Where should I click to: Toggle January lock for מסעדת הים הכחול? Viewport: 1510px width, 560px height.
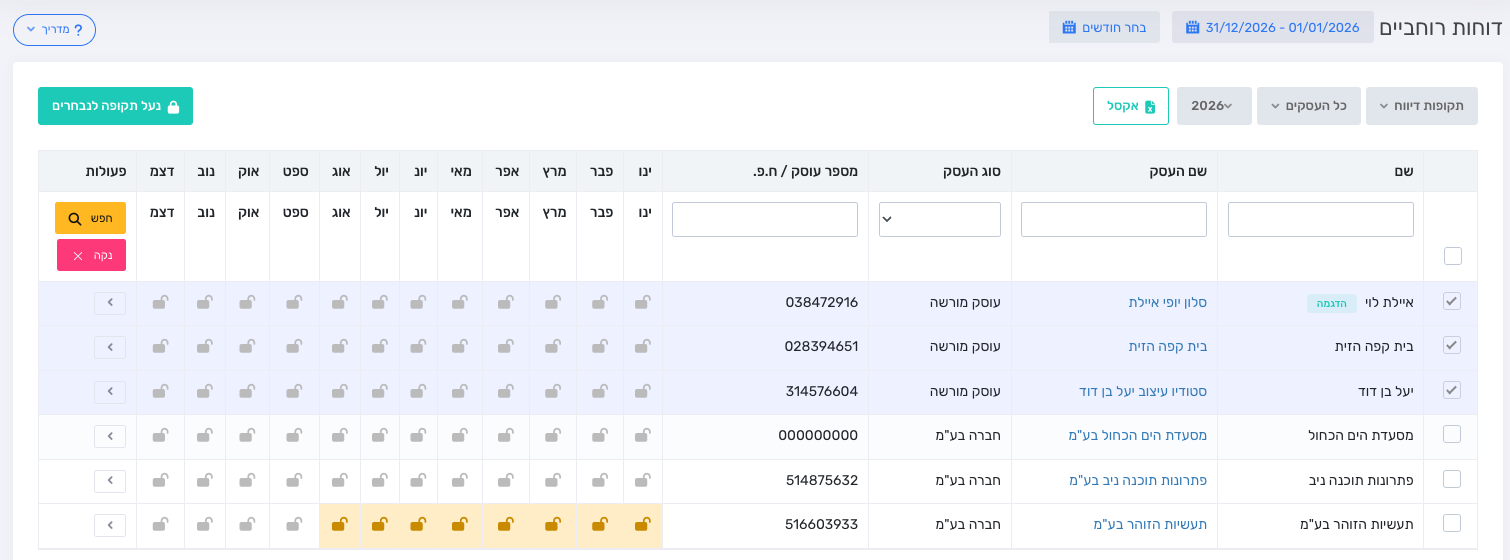pyautogui.click(x=643, y=436)
